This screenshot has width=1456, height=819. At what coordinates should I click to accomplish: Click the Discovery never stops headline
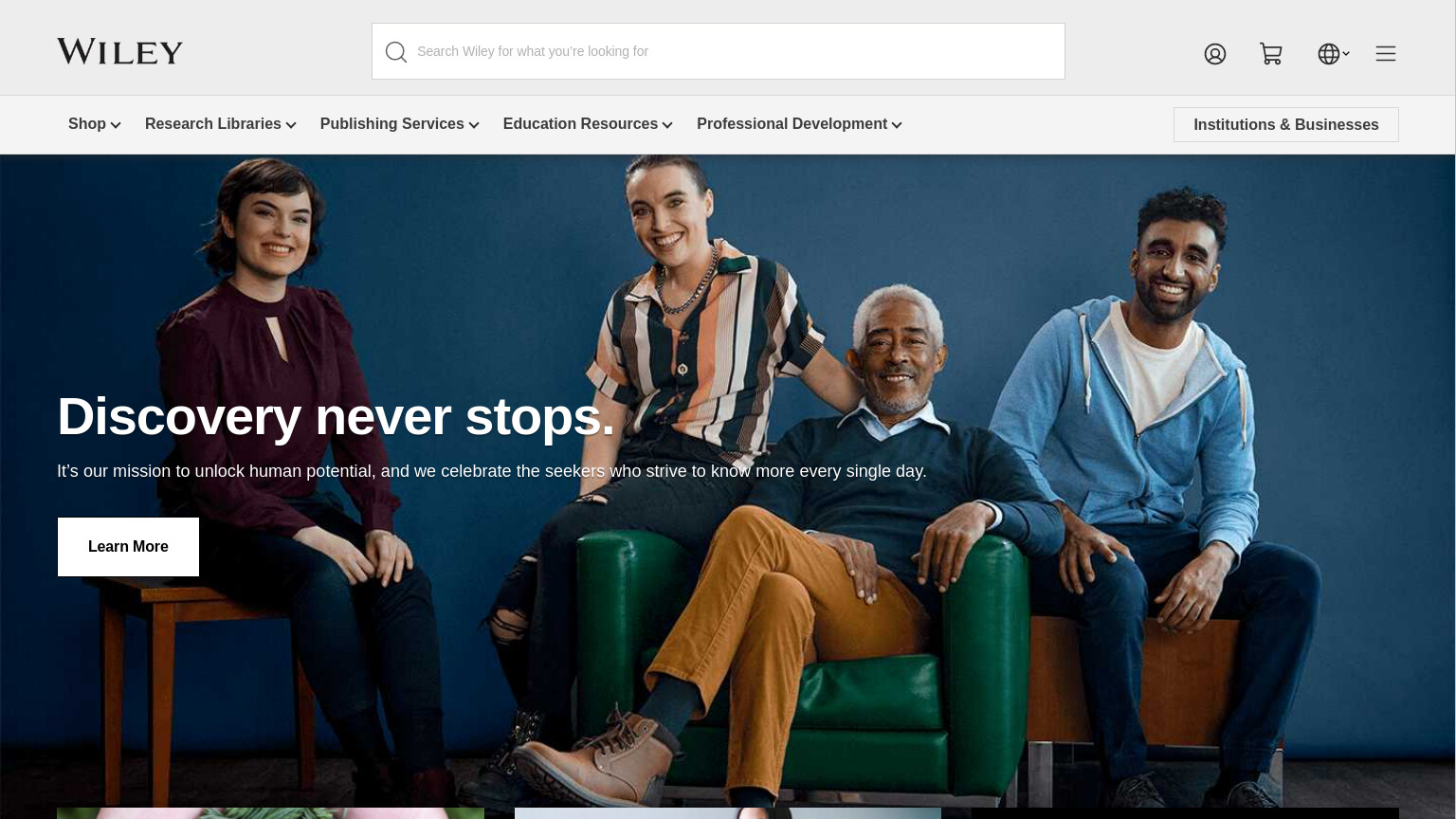pyautogui.click(x=336, y=416)
